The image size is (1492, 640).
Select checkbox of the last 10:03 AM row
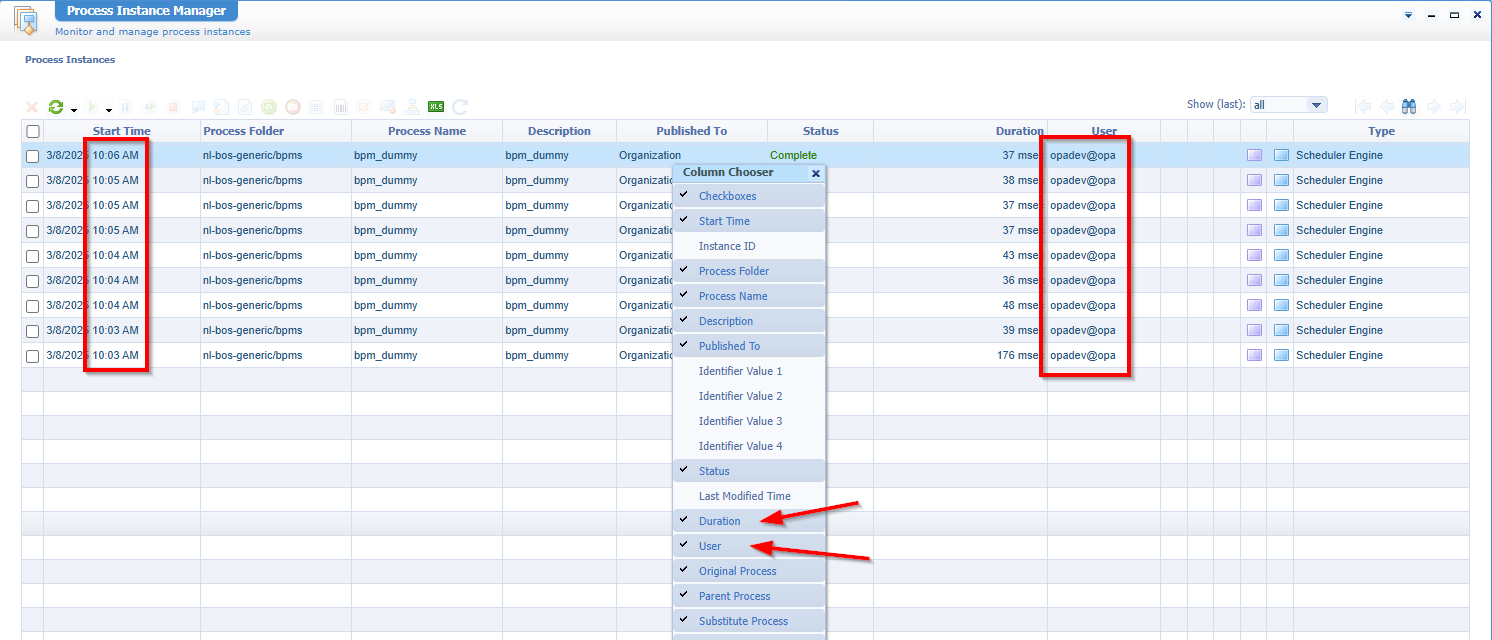(x=33, y=356)
